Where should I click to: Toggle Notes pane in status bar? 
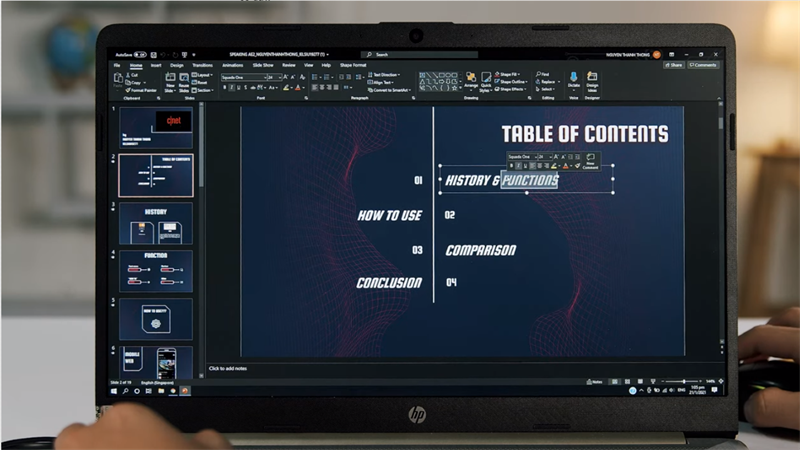click(x=594, y=382)
